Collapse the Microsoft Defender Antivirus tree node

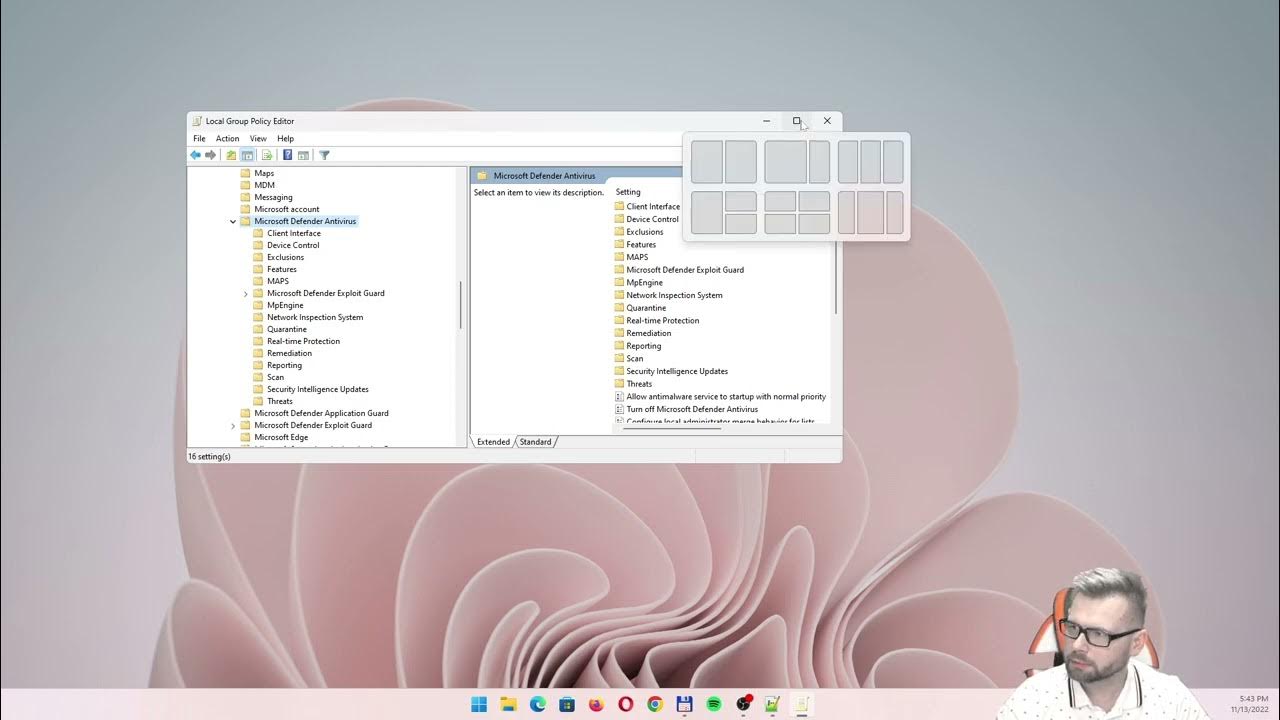233,221
